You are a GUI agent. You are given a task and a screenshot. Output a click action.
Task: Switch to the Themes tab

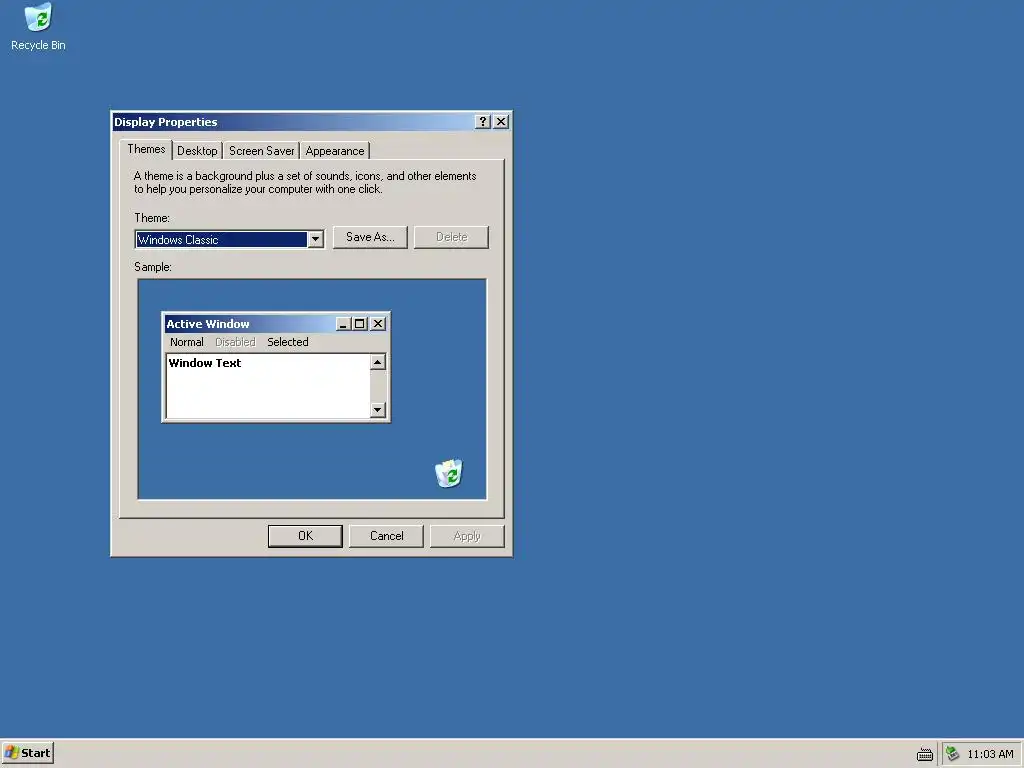click(x=146, y=150)
